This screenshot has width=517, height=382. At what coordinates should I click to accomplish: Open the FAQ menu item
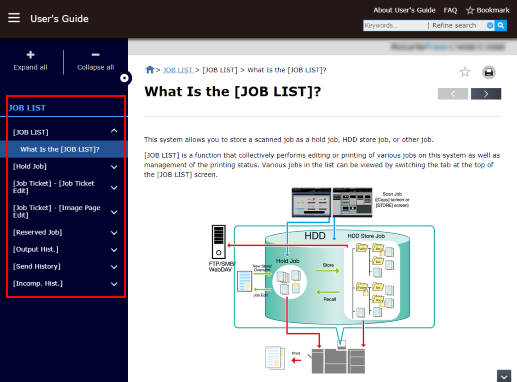[x=450, y=10]
